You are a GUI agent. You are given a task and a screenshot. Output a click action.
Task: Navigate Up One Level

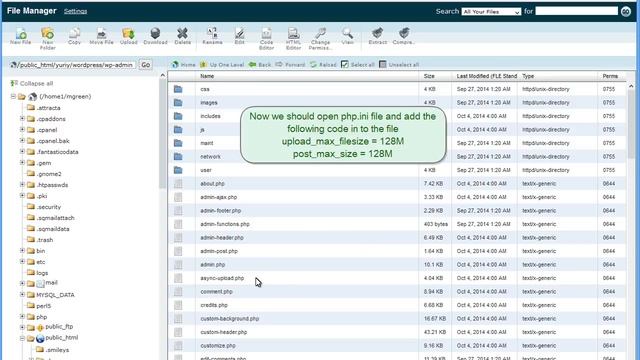pyautogui.click(x=222, y=64)
